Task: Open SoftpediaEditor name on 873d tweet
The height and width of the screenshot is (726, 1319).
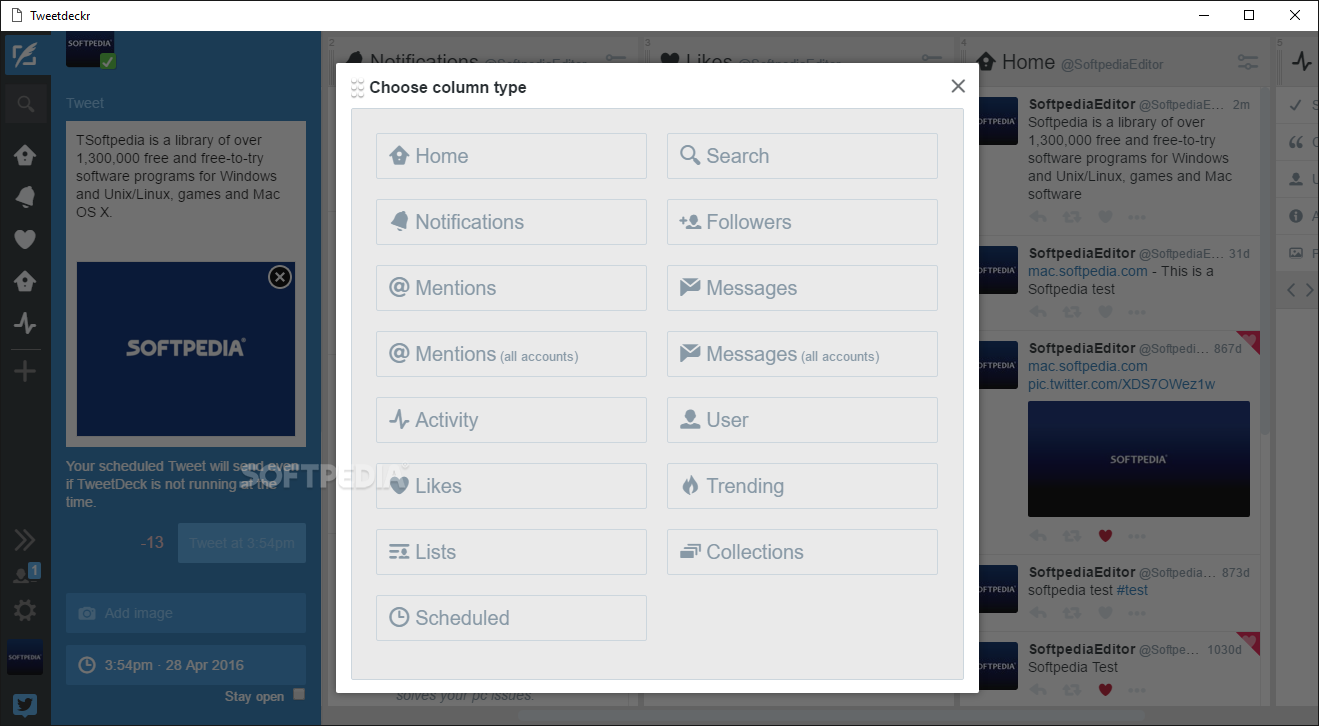Action: 1082,572
